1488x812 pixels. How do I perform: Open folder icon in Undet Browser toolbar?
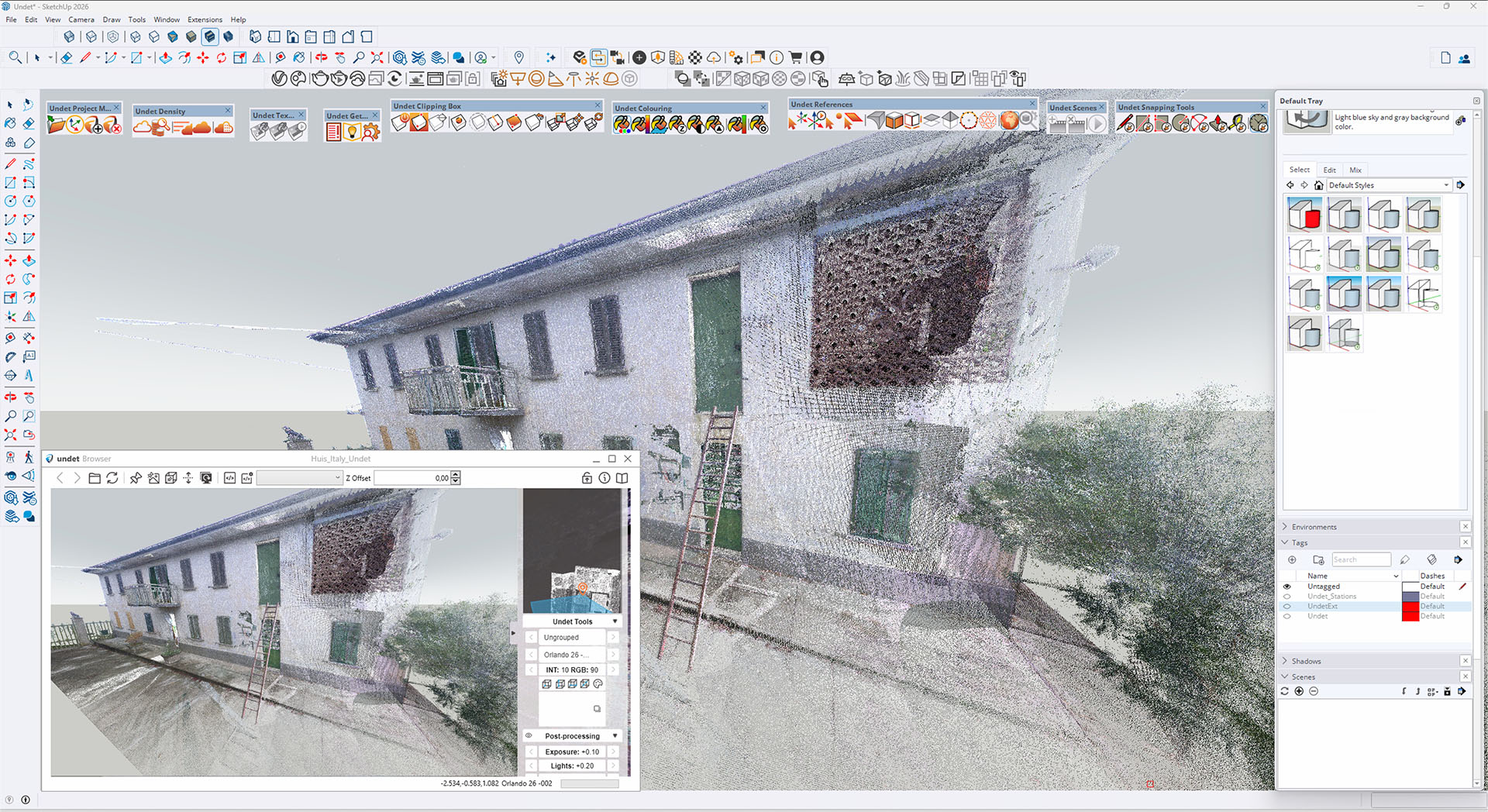(x=95, y=478)
